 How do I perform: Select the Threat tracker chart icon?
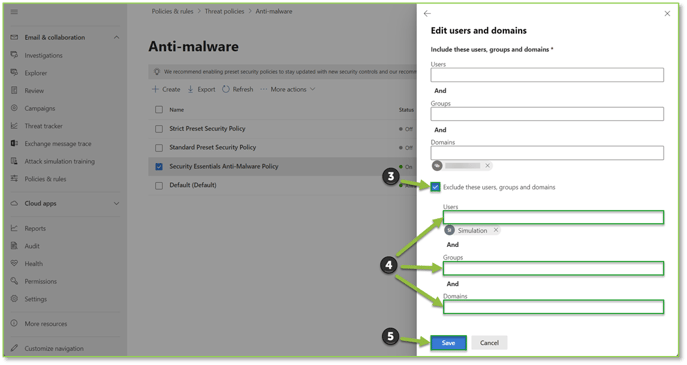tap(14, 126)
